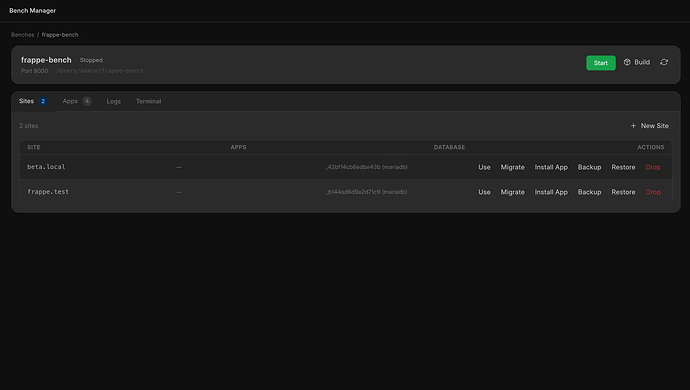
Task: Click the plus icon for New Site
Action: (633, 126)
